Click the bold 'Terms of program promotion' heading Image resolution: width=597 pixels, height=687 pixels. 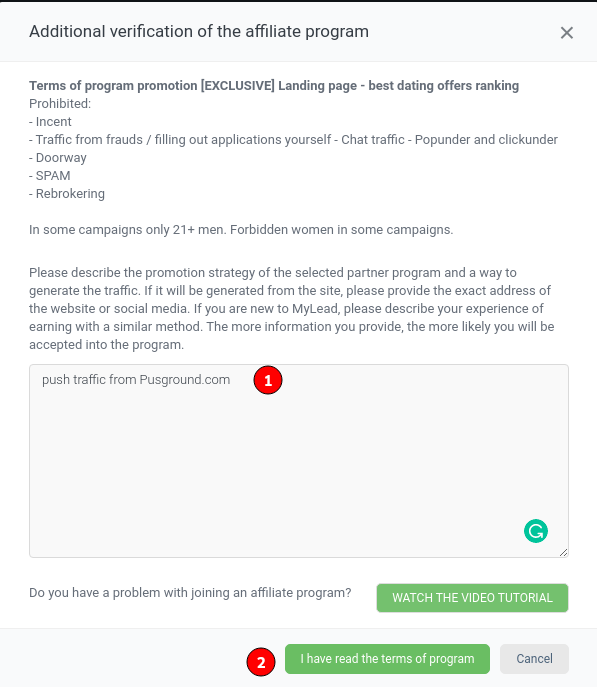coord(274,85)
